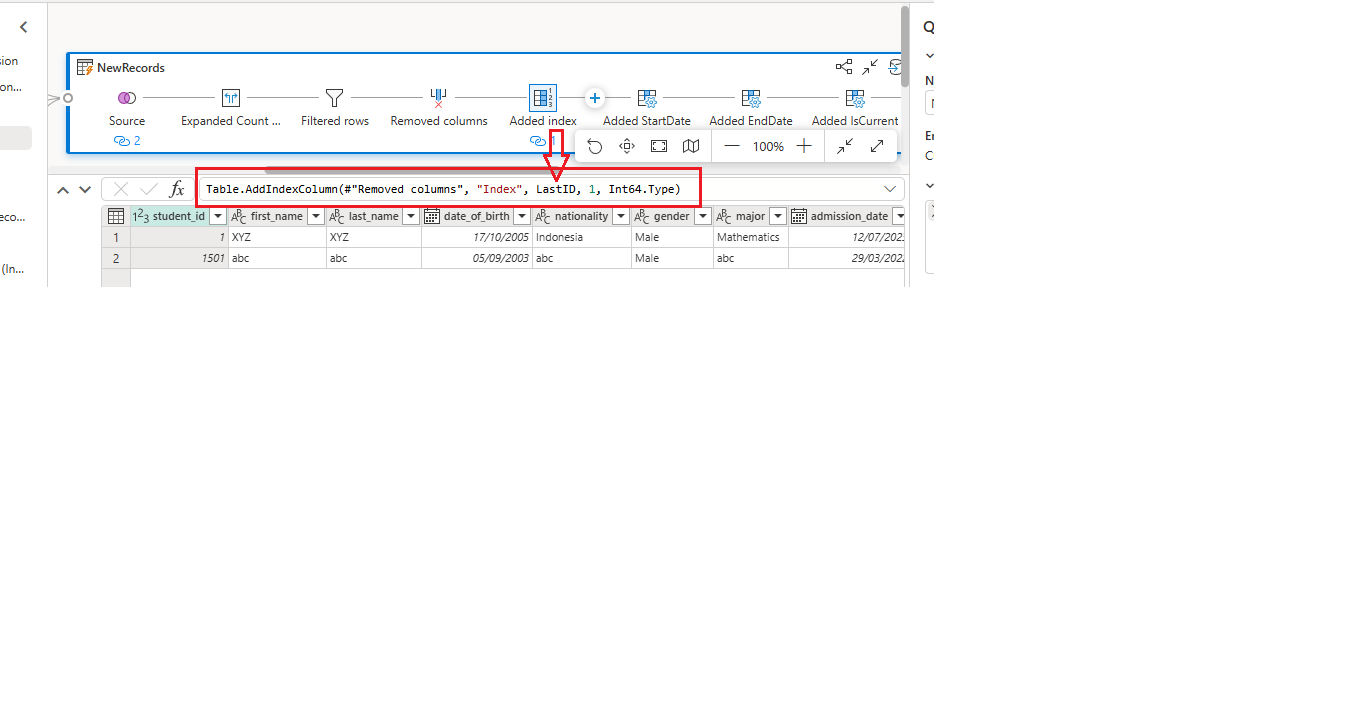Viewport: 1364px width, 724px height.
Task: Select the Added IsCurrent step icon
Action: click(855, 98)
